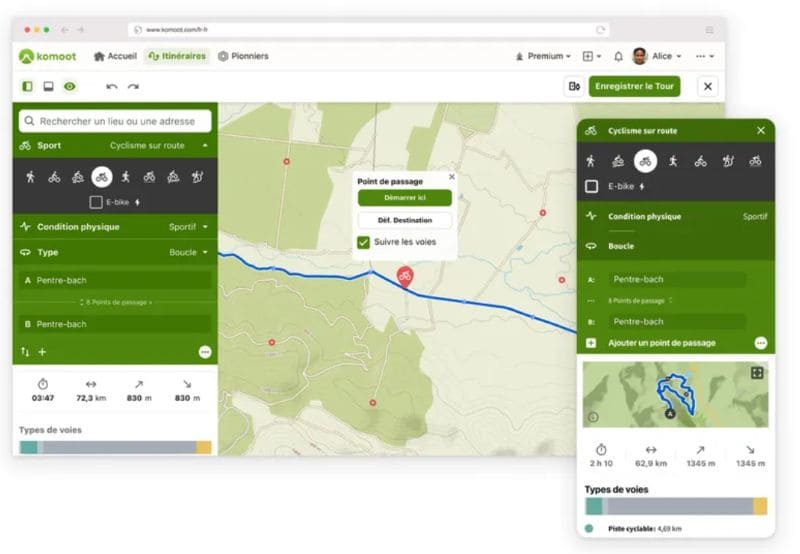Toggle the bottom panel layout icon
This screenshot has width=800, height=554.
coord(48,86)
